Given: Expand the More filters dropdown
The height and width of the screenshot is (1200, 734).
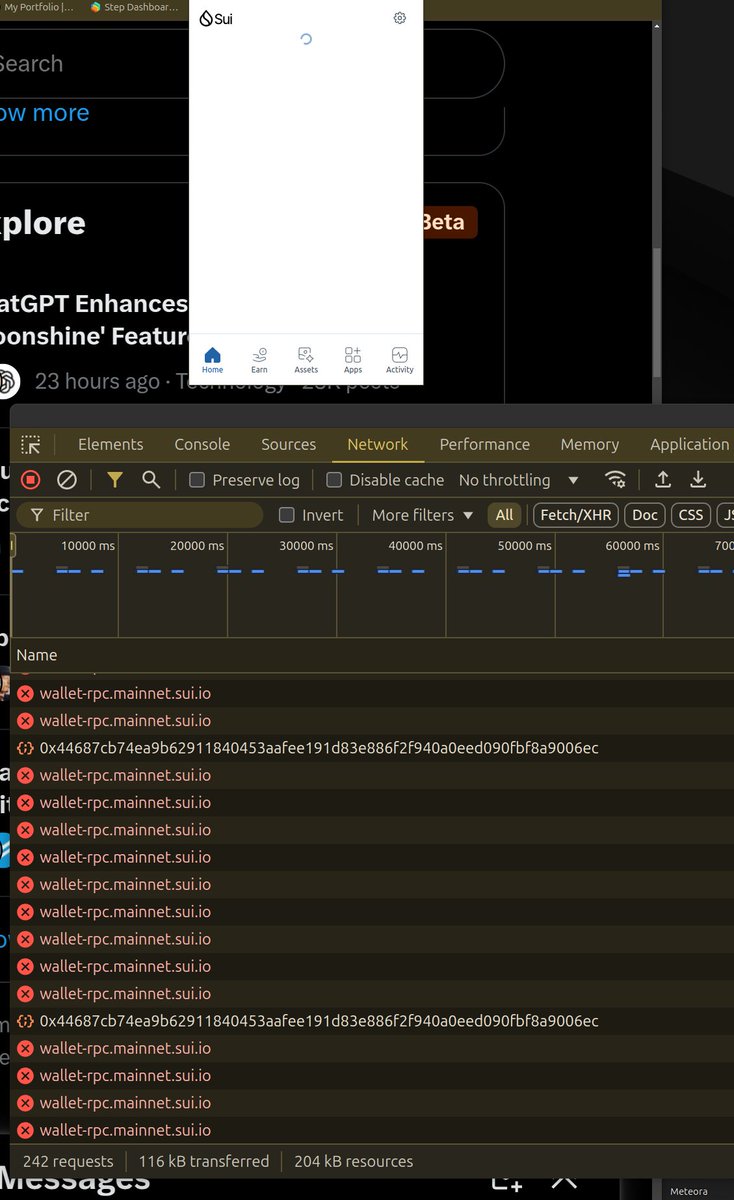Looking at the screenshot, I should point(422,515).
